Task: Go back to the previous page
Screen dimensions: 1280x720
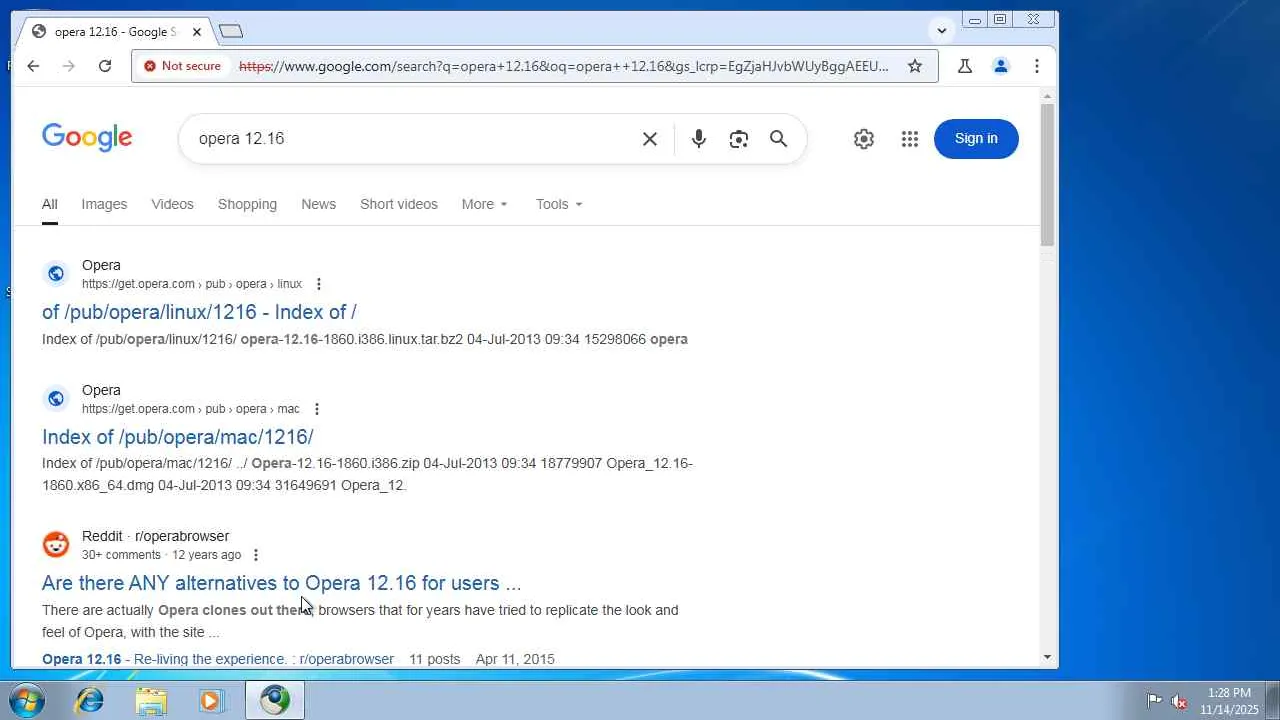Action: point(33,66)
